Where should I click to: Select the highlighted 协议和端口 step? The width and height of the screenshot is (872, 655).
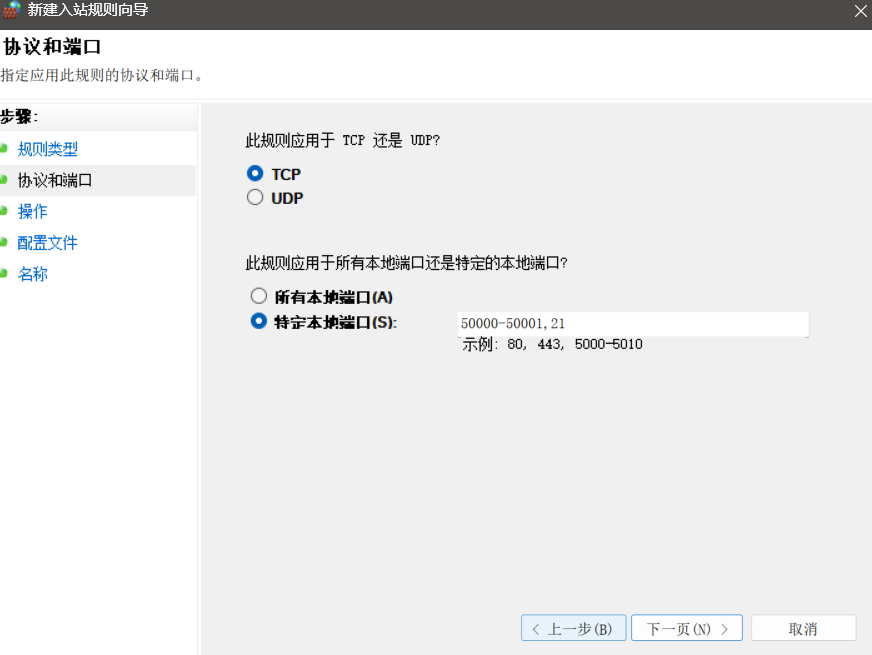[x=55, y=180]
